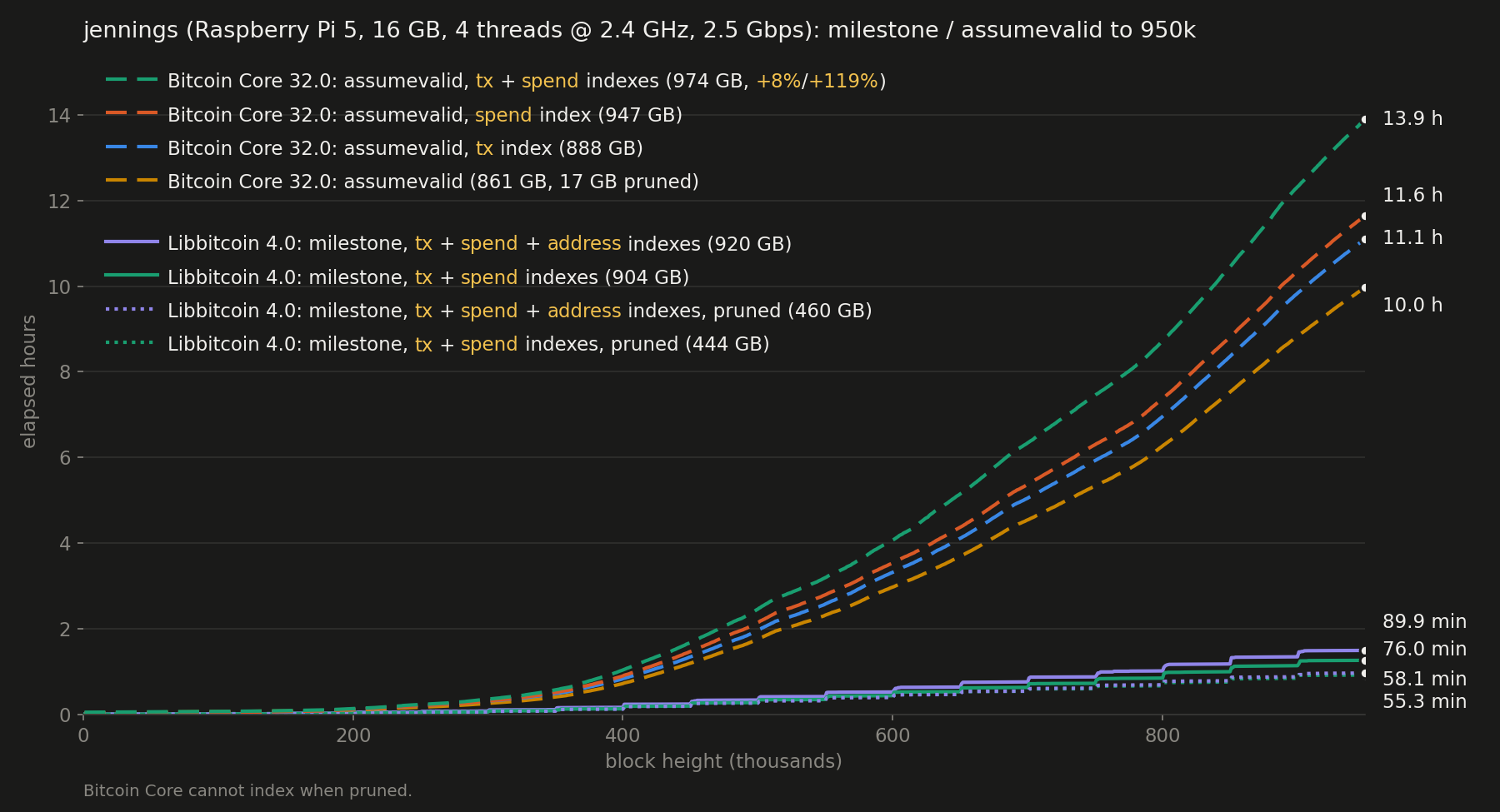The height and width of the screenshot is (812, 1500).
Task: Click legend text 'Bitcoin Core 32.0: assumevalid, spend index (947 GB)'
Action: (x=425, y=115)
